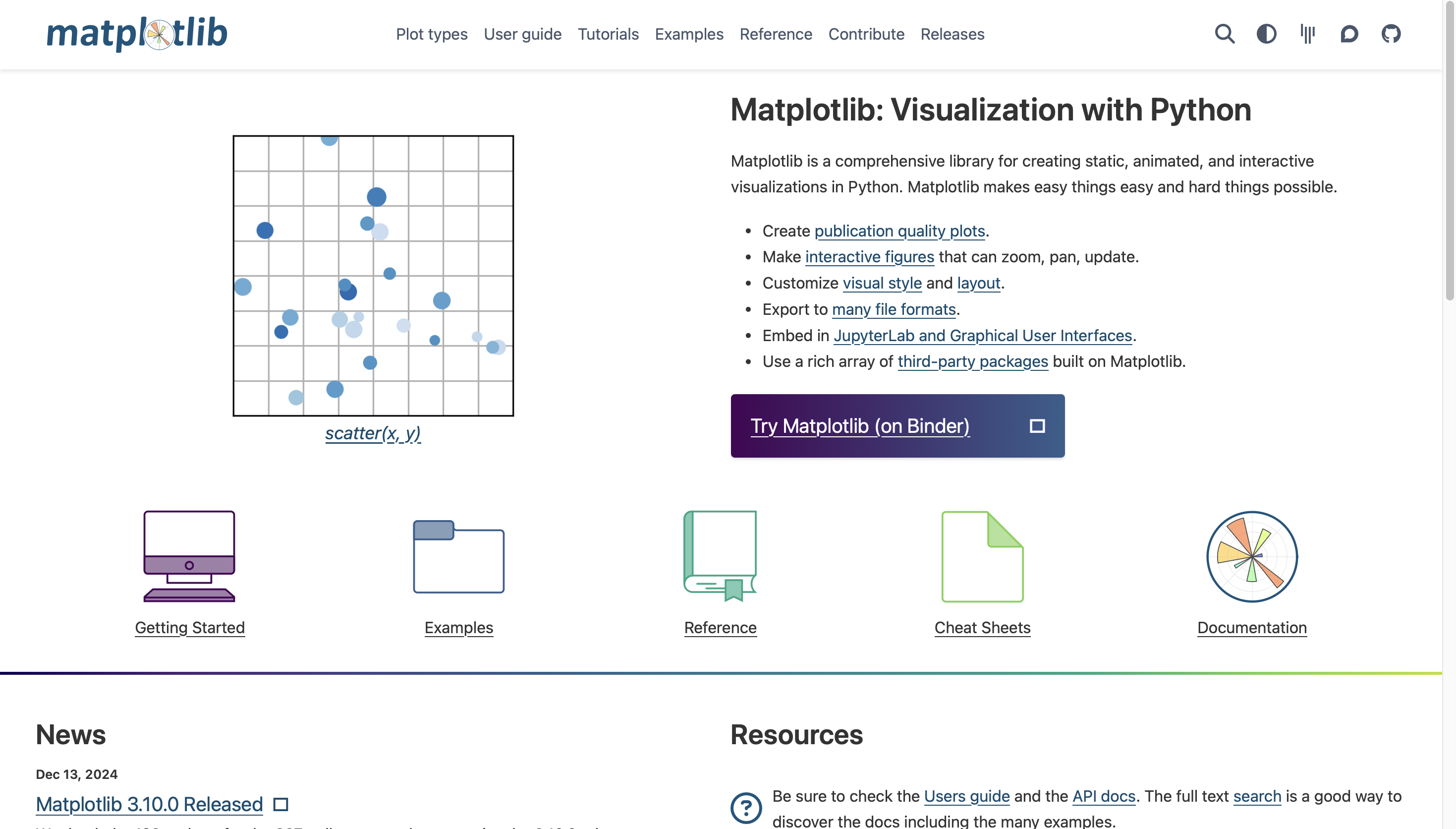The height and width of the screenshot is (829, 1456).
Task: Follow the publication quality plots link
Action: 899,231
